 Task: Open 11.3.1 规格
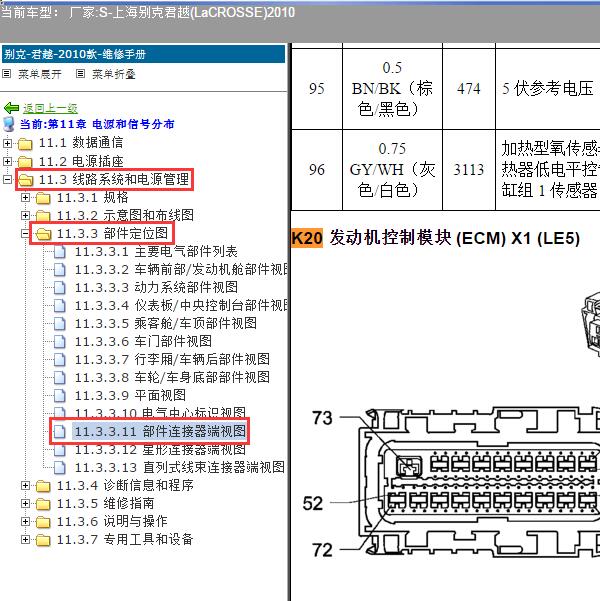click(92, 197)
